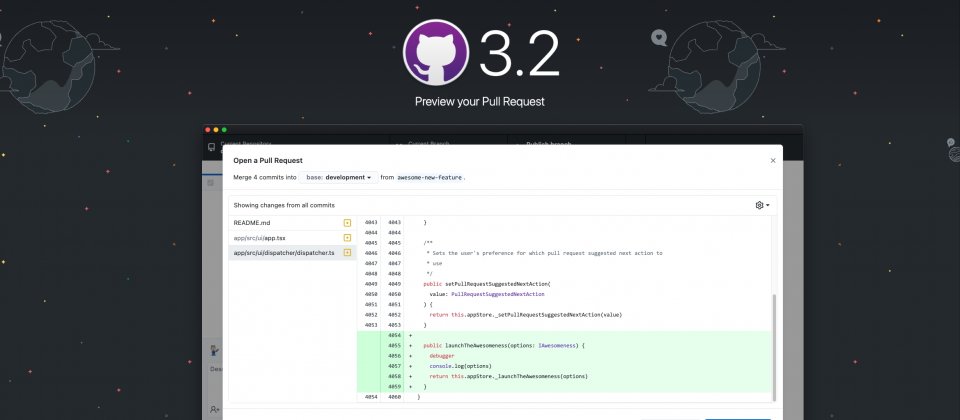The height and width of the screenshot is (420, 960).
Task: Click the awesome-new-feature branch name
Action: tap(430, 178)
